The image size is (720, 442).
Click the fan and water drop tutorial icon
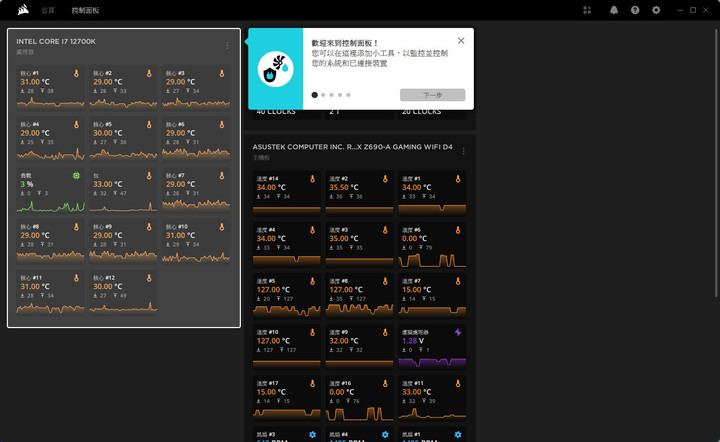[x=276, y=69]
